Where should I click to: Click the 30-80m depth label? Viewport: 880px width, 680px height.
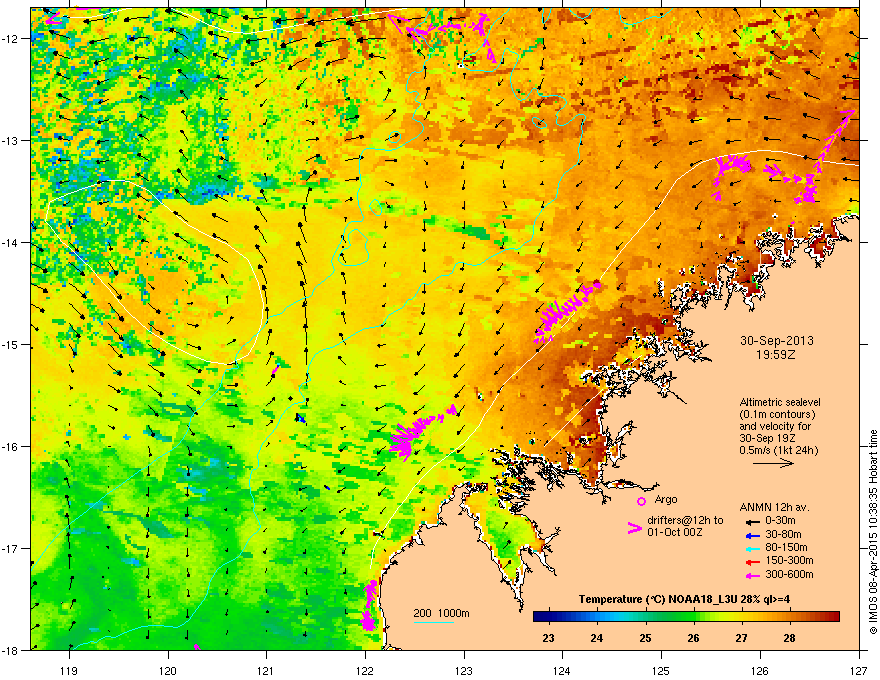783,535
